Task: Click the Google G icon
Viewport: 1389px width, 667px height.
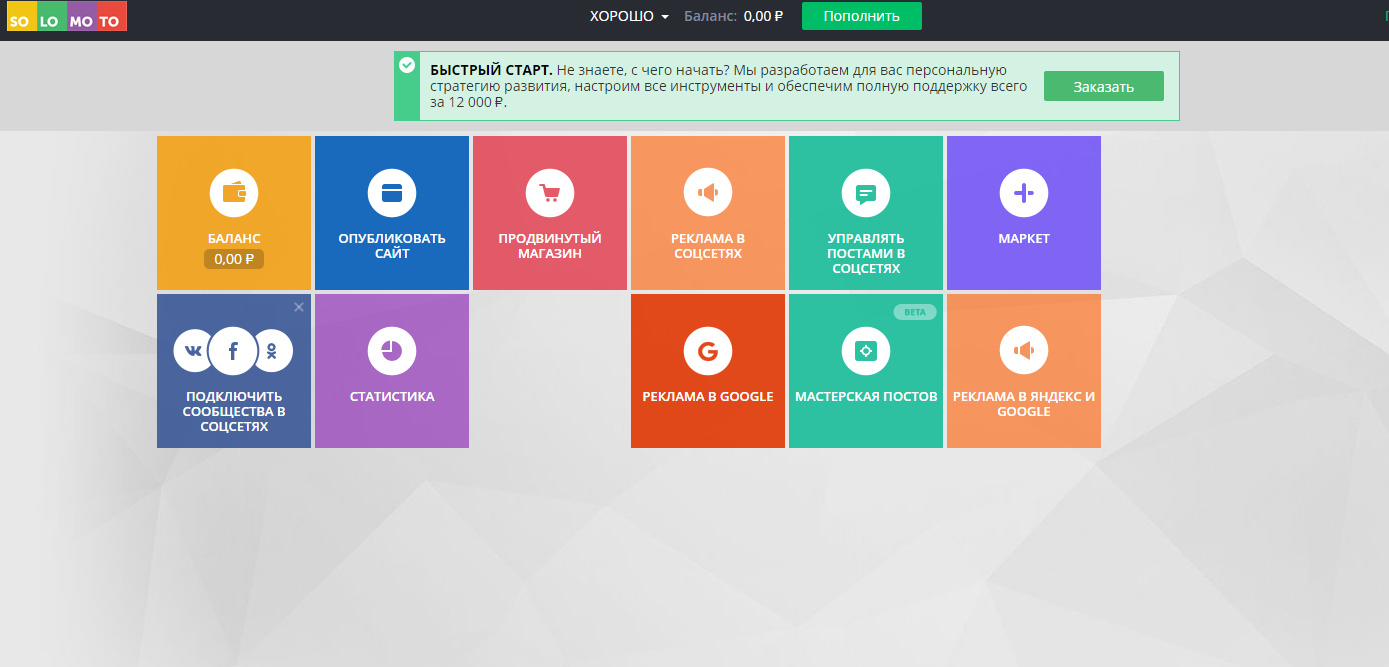Action: [708, 351]
